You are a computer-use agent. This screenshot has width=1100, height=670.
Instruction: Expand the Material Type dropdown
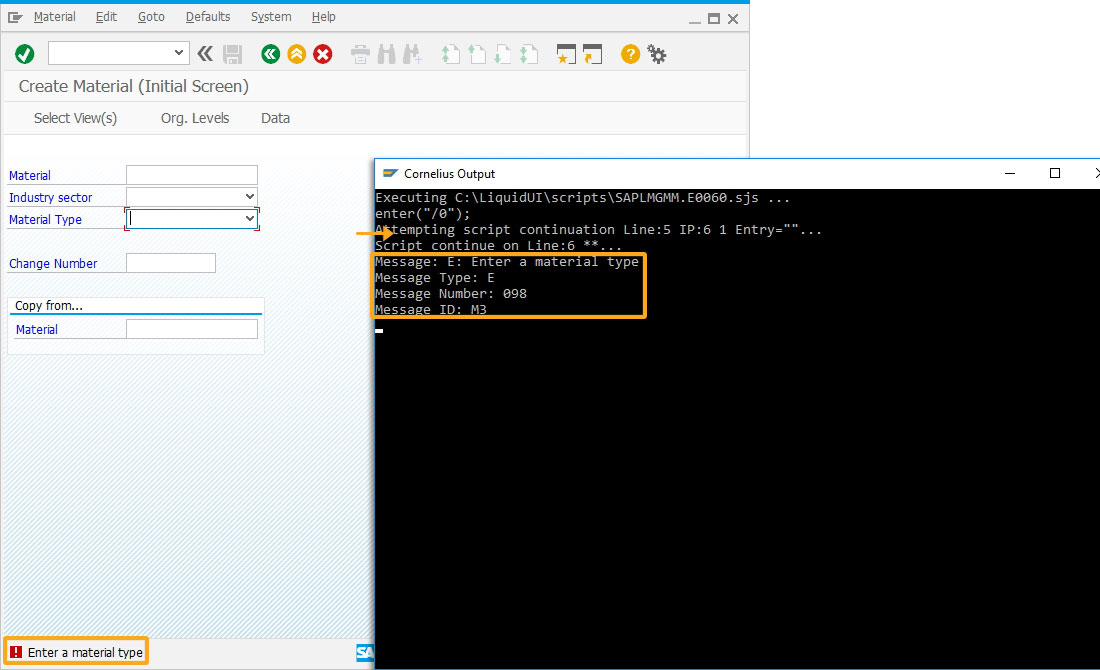pos(250,219)
